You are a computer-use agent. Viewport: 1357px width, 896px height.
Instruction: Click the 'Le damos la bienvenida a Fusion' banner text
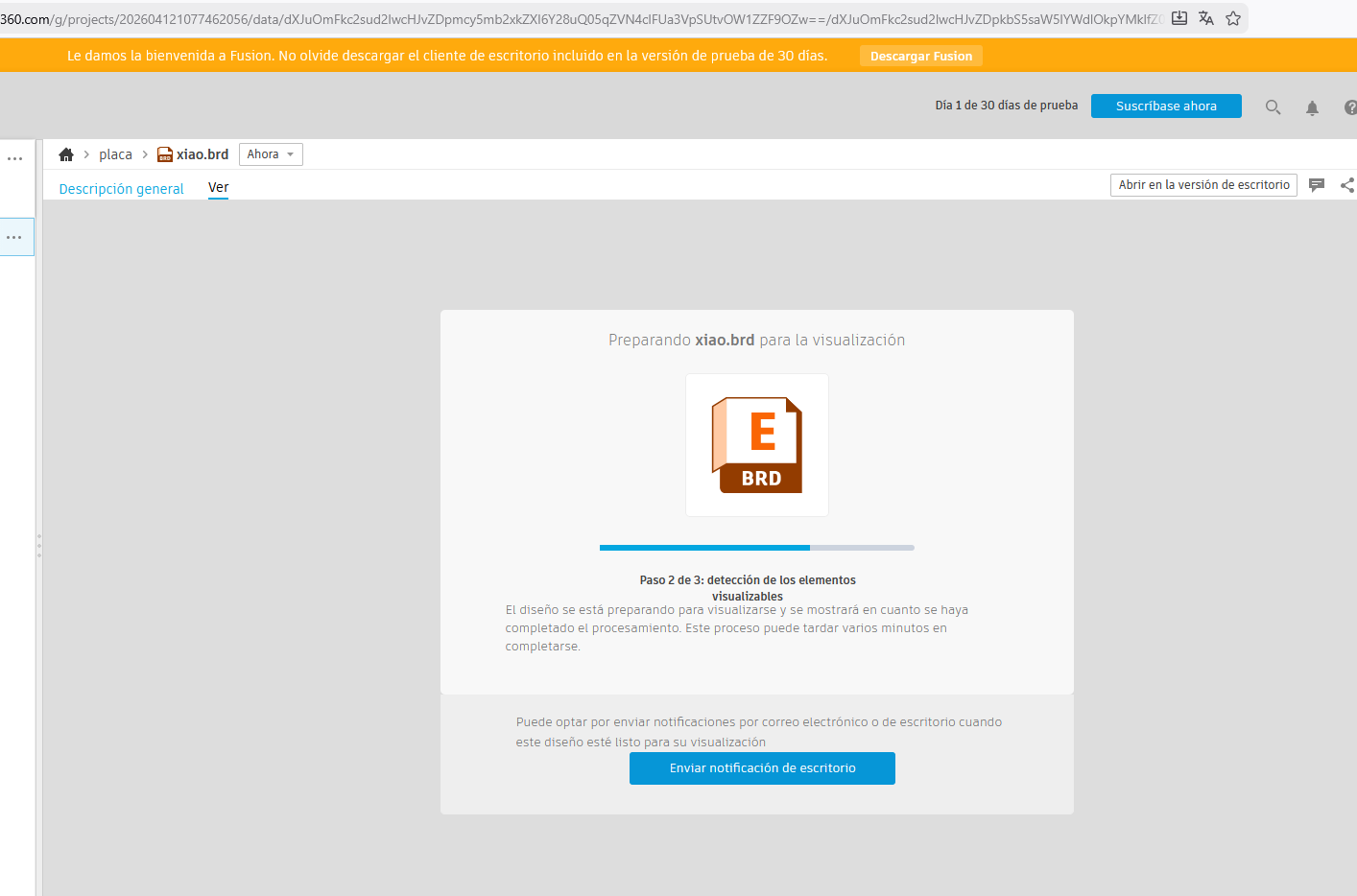[x=447, y=56]
